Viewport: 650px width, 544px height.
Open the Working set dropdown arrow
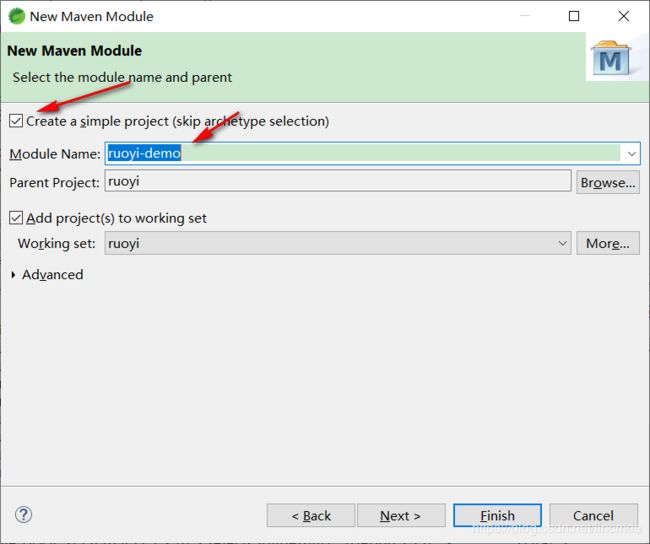tap(561, 243)
